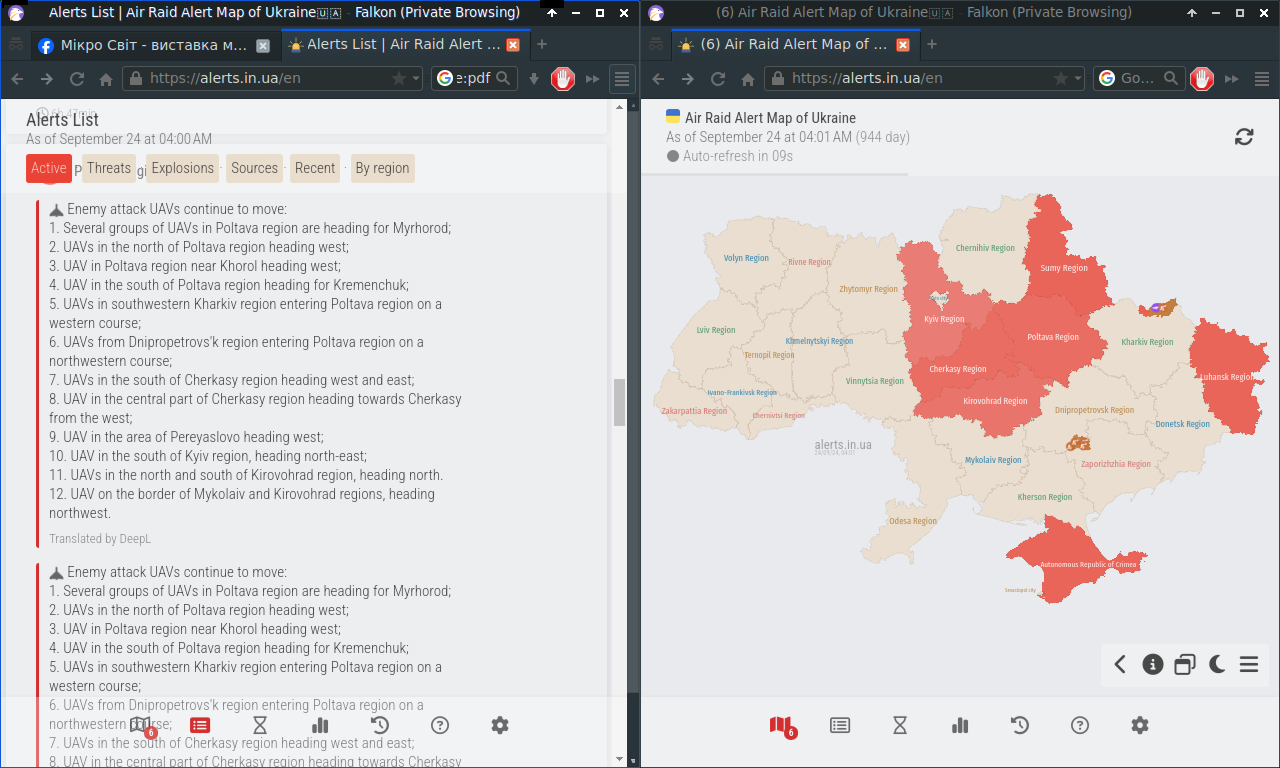Click Kharkiv Region label on the map

(x=1147, y=342)
